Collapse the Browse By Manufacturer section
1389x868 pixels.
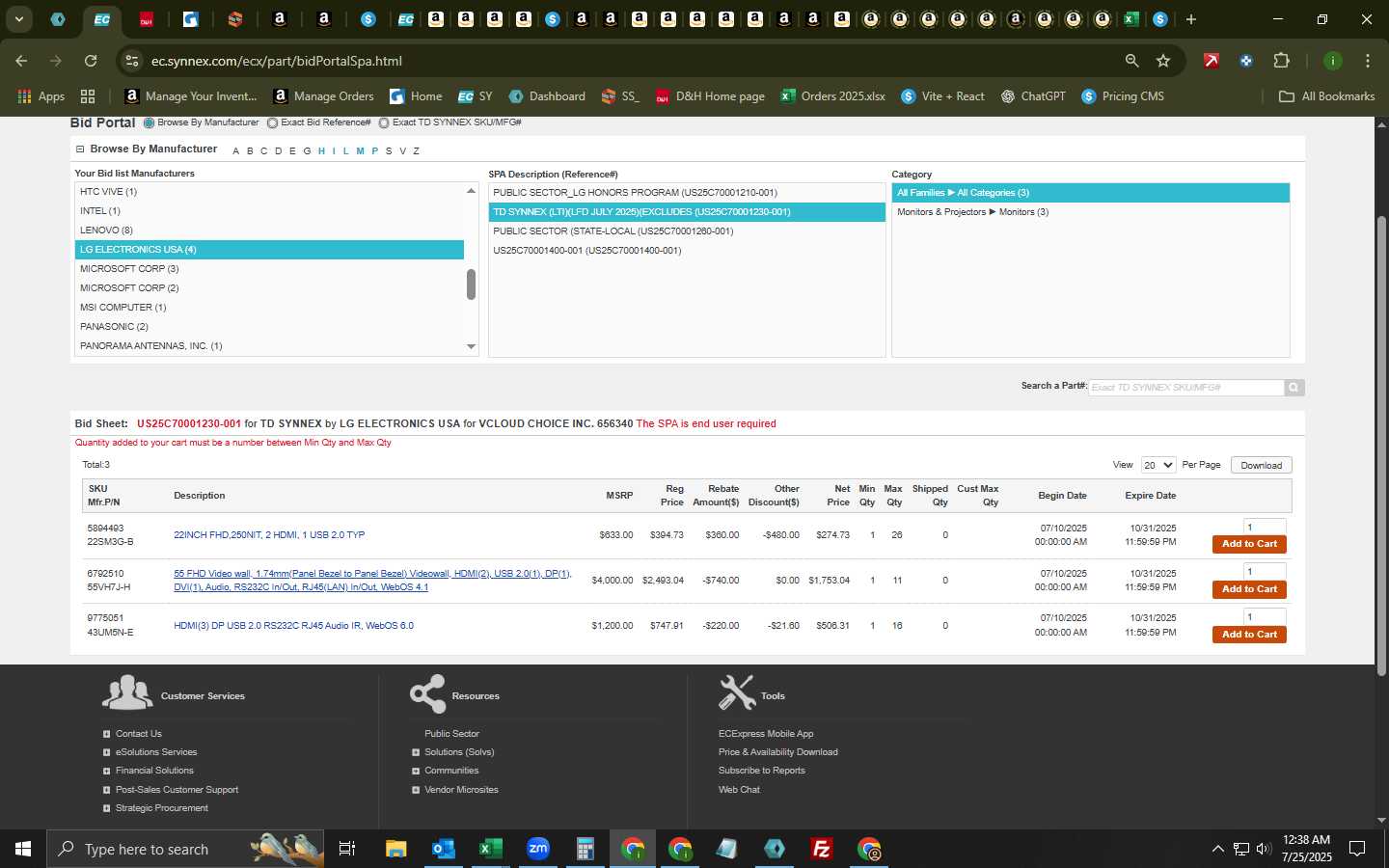80,149
